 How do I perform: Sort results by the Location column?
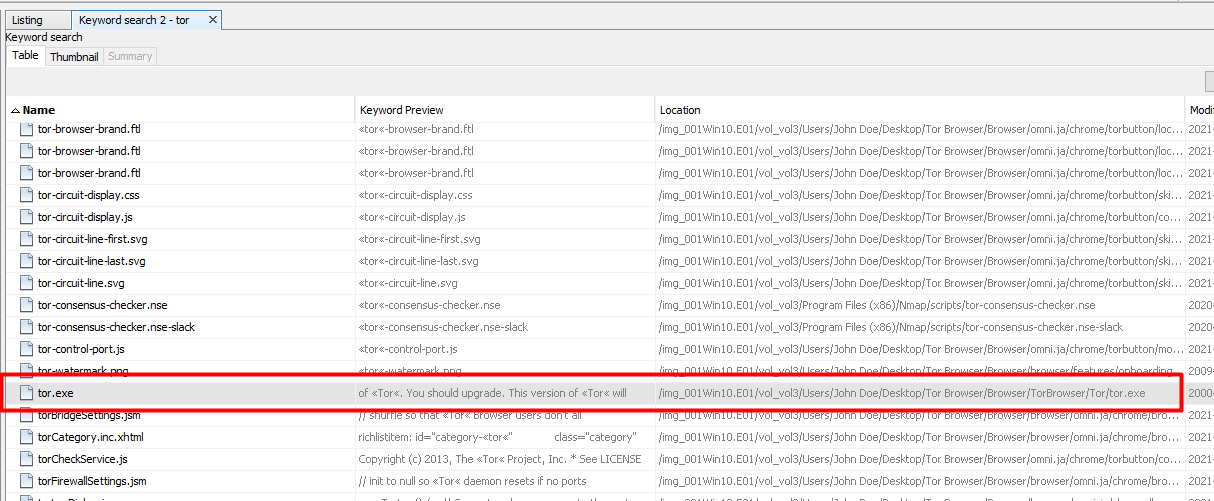(680, 110)
